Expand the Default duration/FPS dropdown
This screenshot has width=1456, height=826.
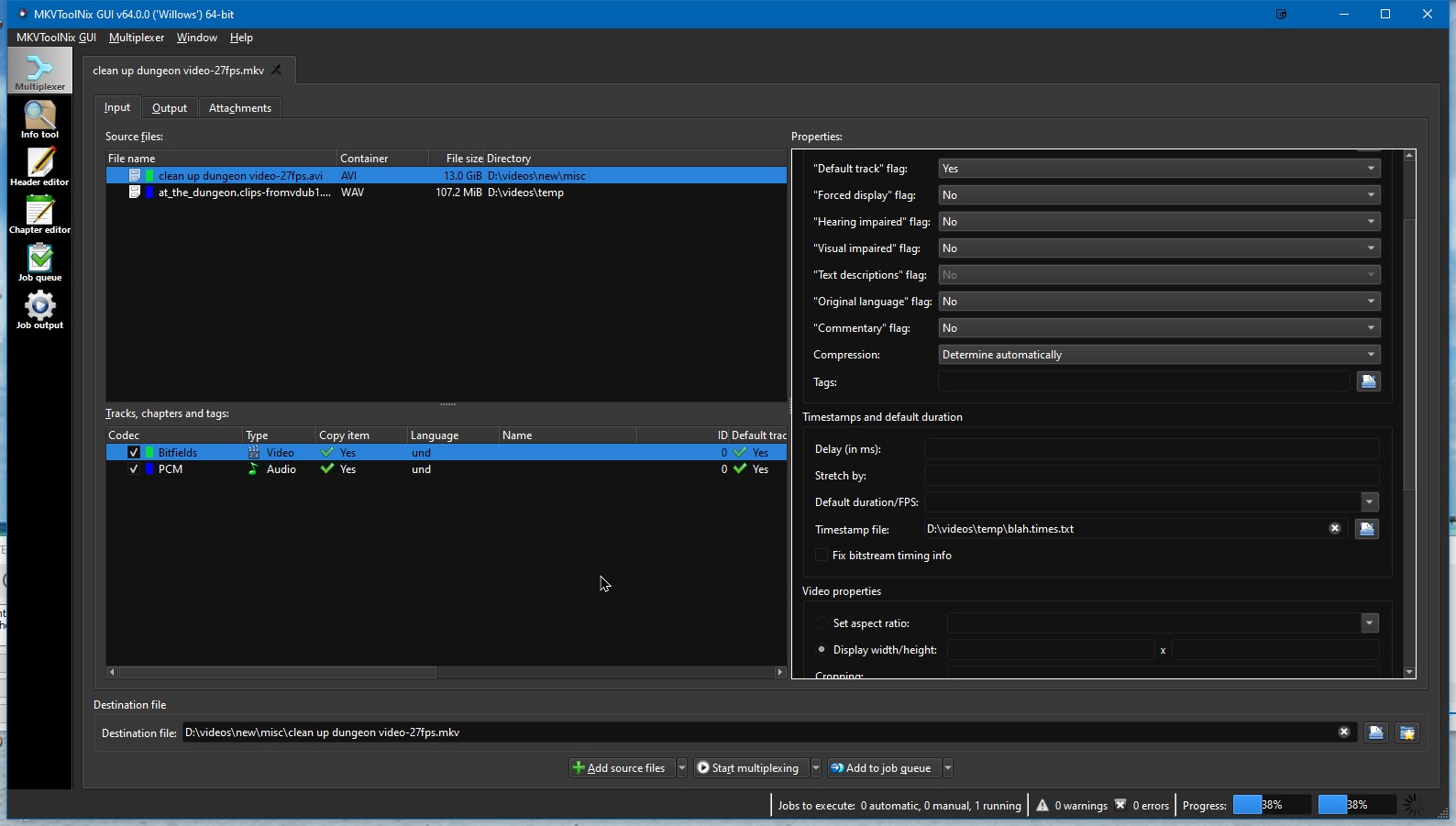(1369, 502)
